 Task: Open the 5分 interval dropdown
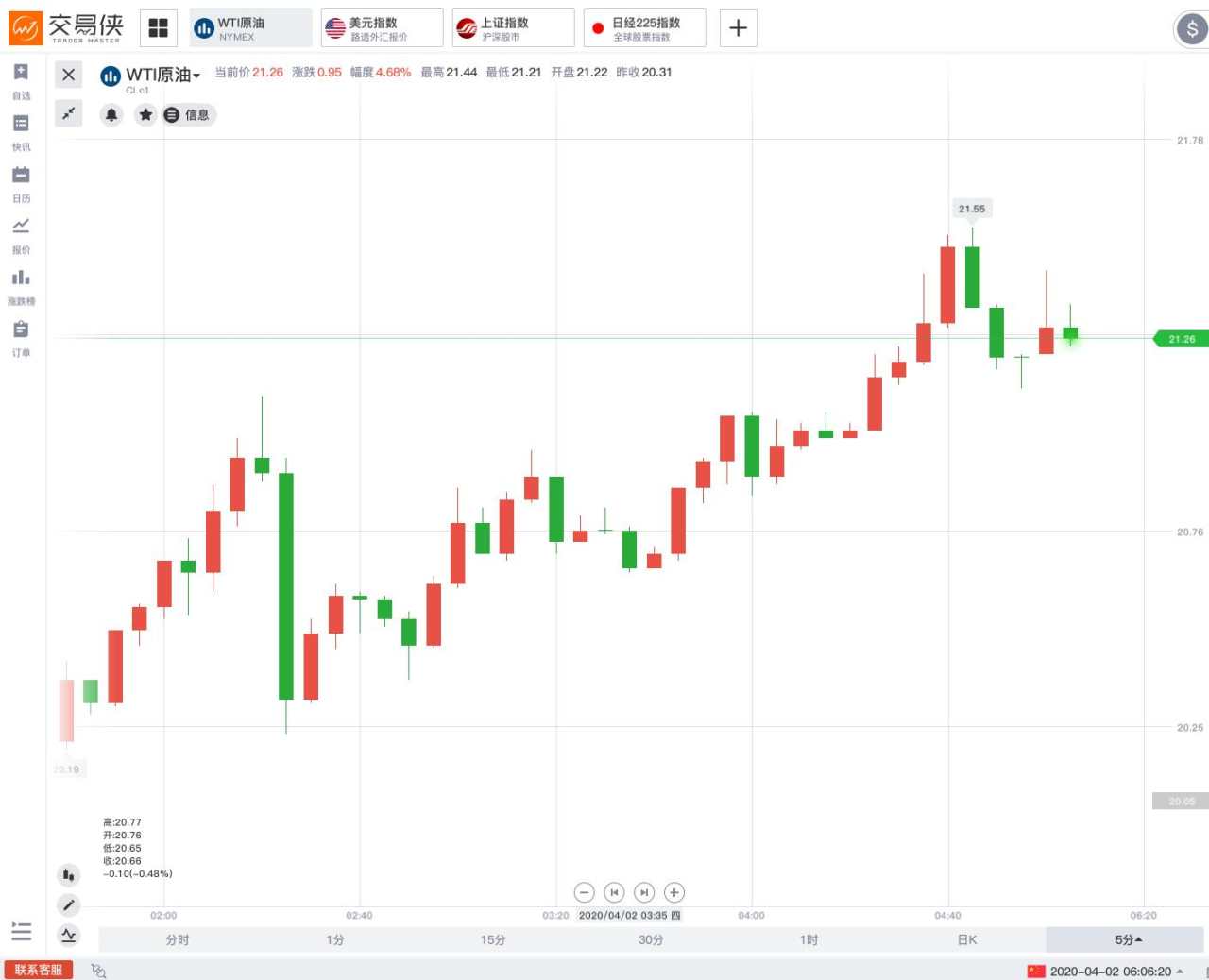(x=1128, y=940)
